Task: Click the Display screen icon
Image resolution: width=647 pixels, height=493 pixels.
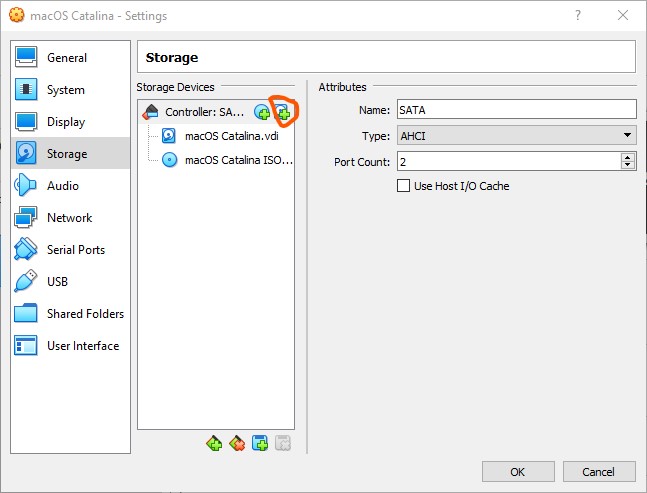Action: click(26, 121)
